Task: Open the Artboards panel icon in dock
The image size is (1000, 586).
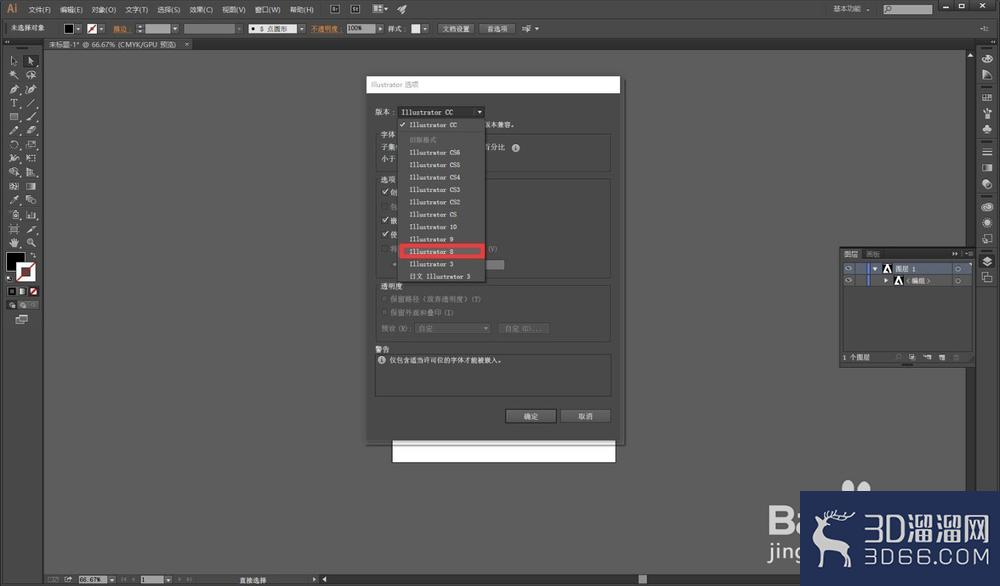Action: click(x=987, y=277)
